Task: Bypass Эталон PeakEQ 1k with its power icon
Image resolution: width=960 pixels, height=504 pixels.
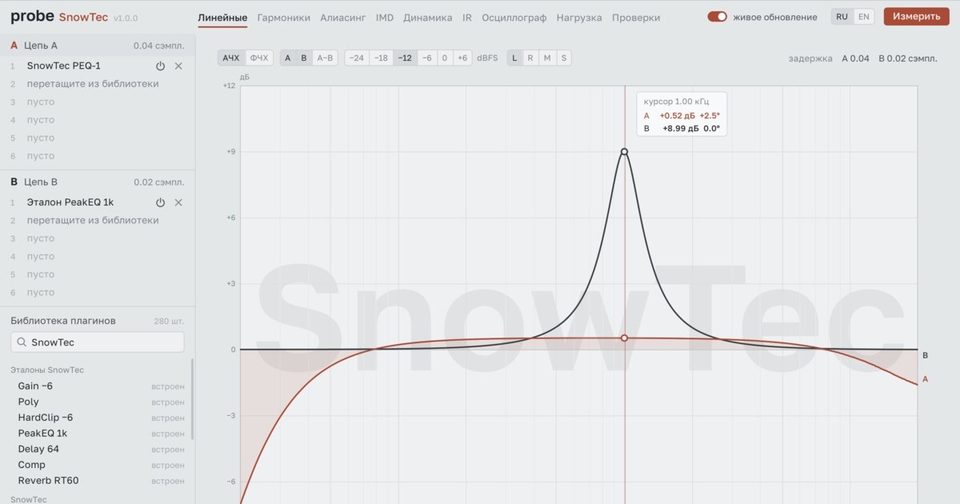Action: tap(160, 202)
